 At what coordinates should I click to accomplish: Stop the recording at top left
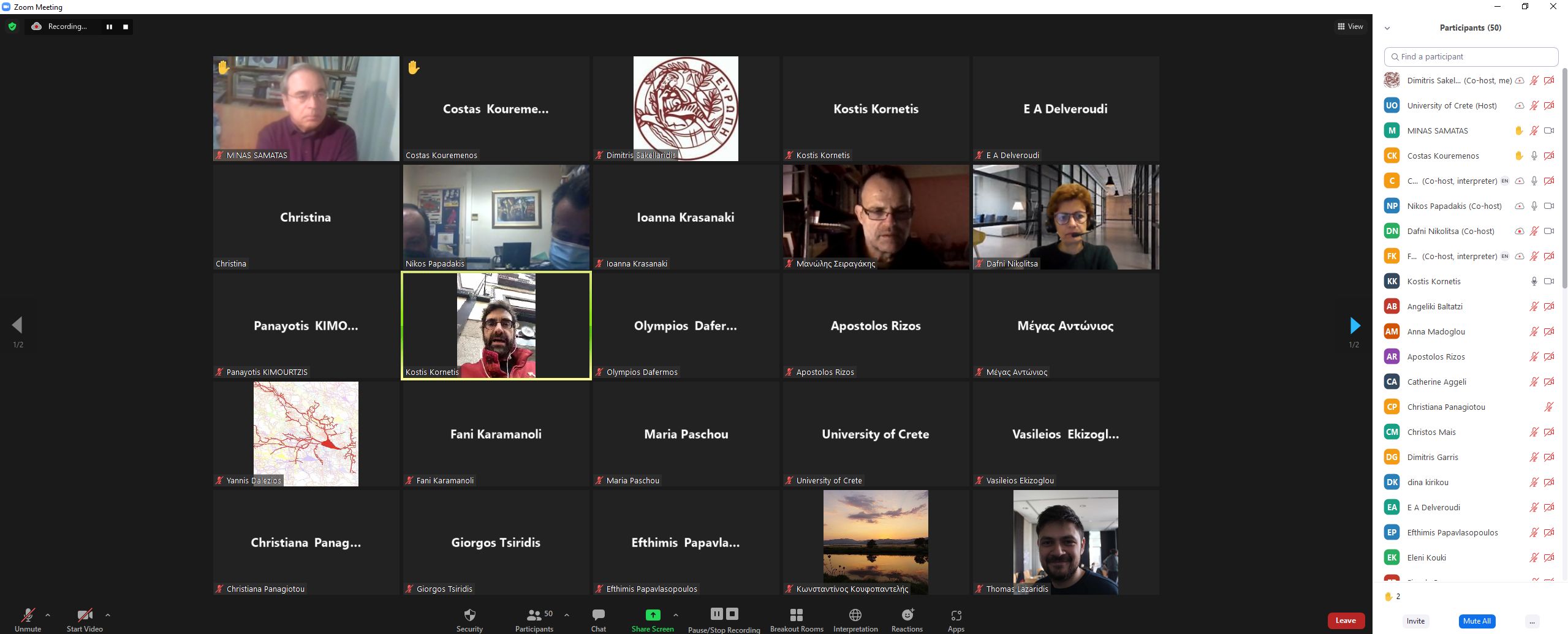coord(126,26)
